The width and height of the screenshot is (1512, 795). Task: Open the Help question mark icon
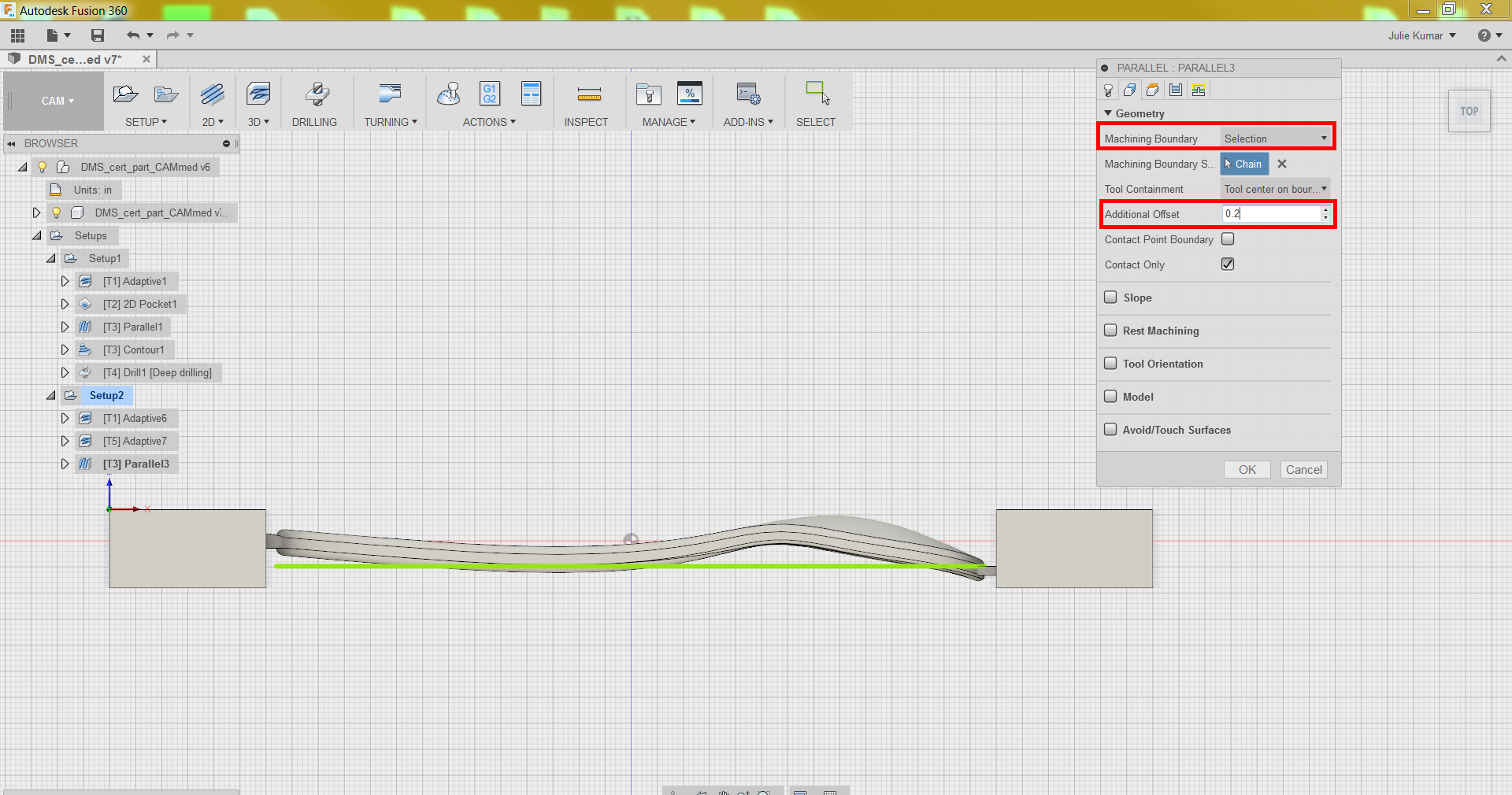1484,35
